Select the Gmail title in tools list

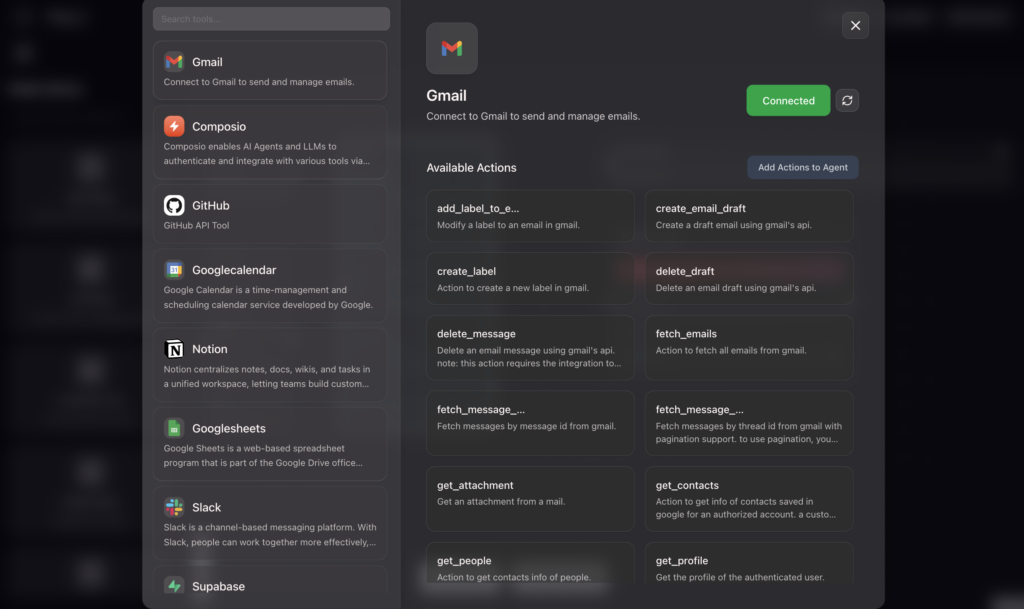point(207,62)
